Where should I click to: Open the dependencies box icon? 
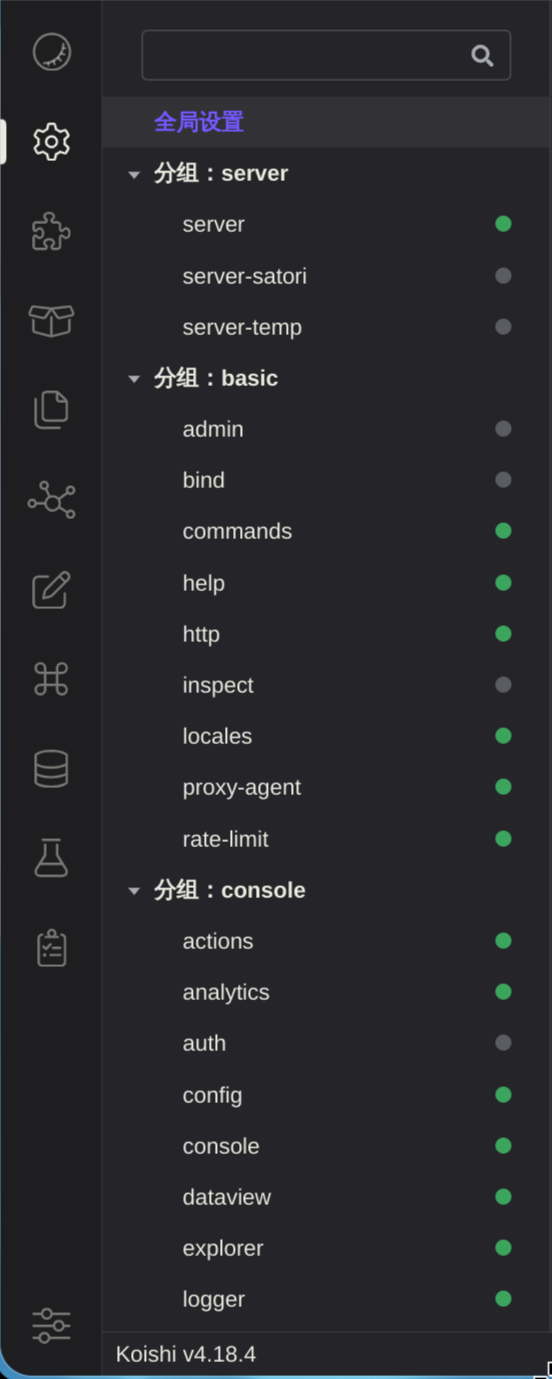click(51, 321)
